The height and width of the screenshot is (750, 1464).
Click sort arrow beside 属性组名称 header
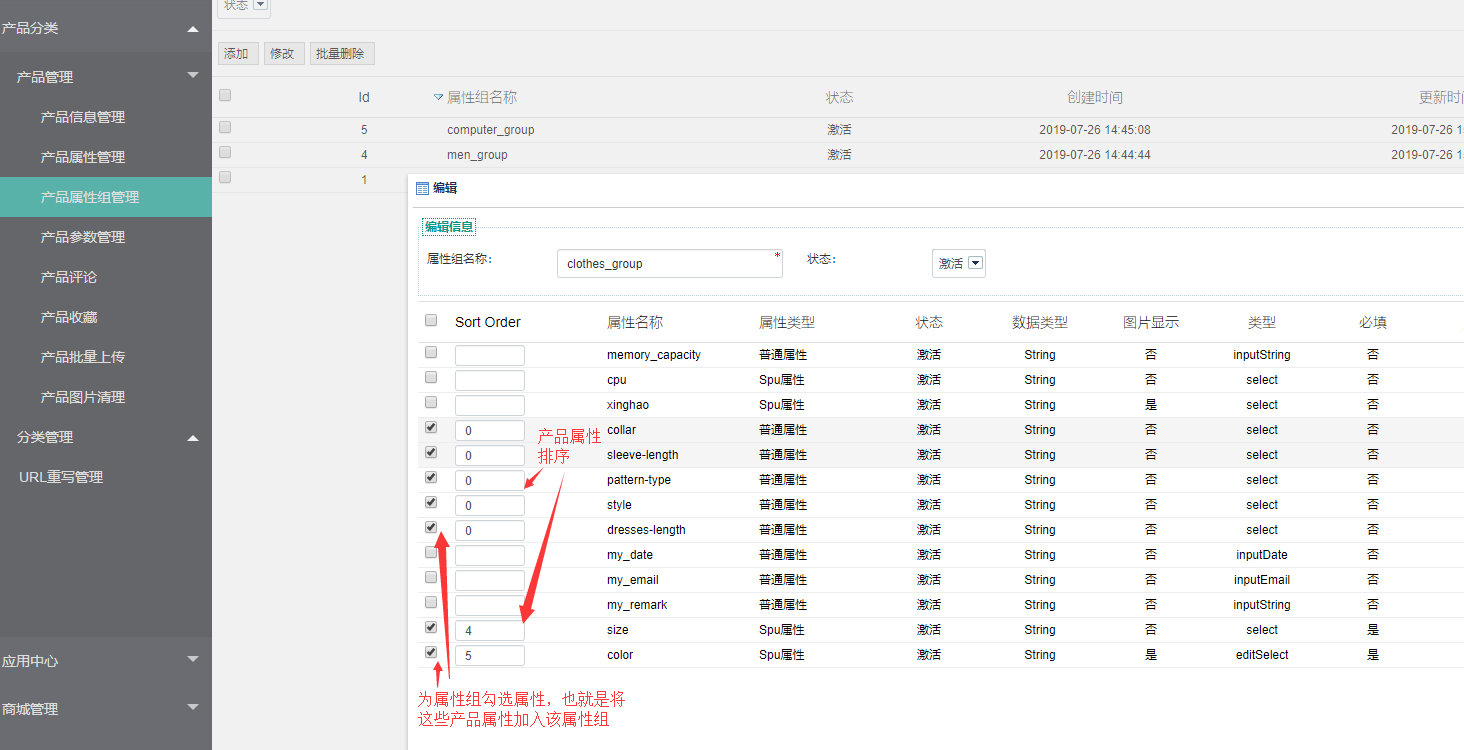click(438, 98)
